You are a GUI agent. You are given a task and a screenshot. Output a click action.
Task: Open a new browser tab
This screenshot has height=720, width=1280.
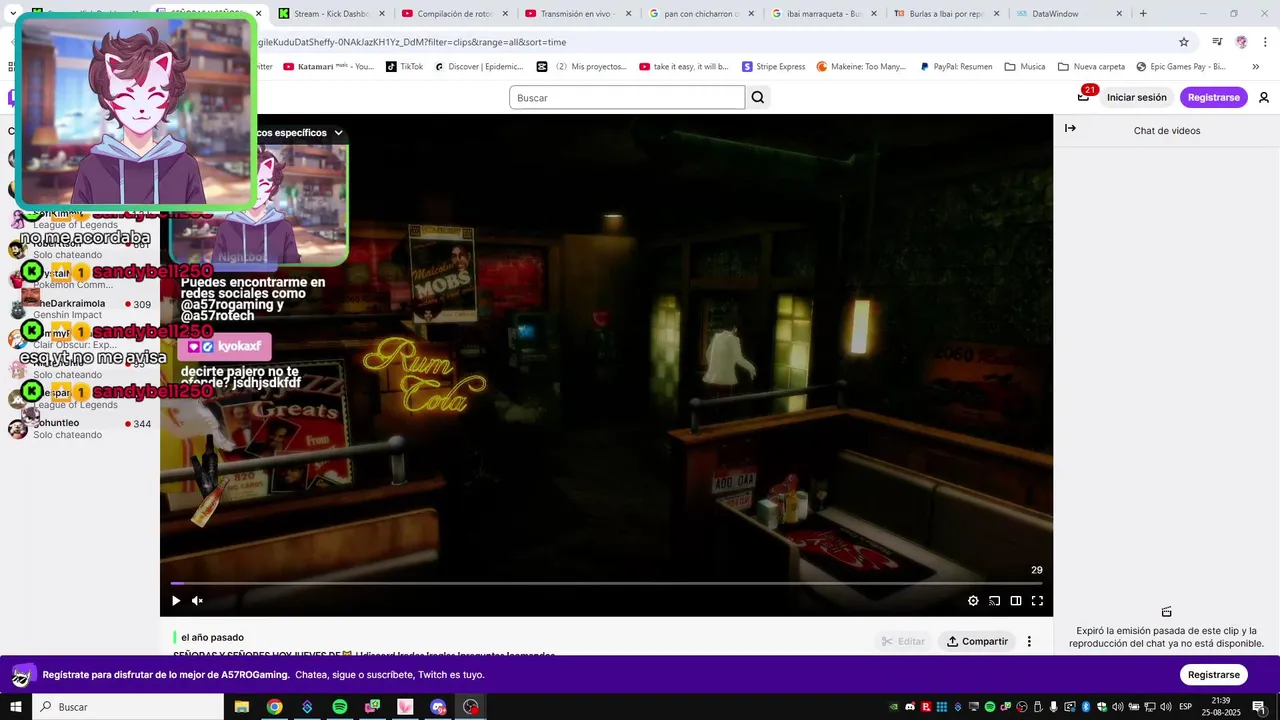point(1143,14)
